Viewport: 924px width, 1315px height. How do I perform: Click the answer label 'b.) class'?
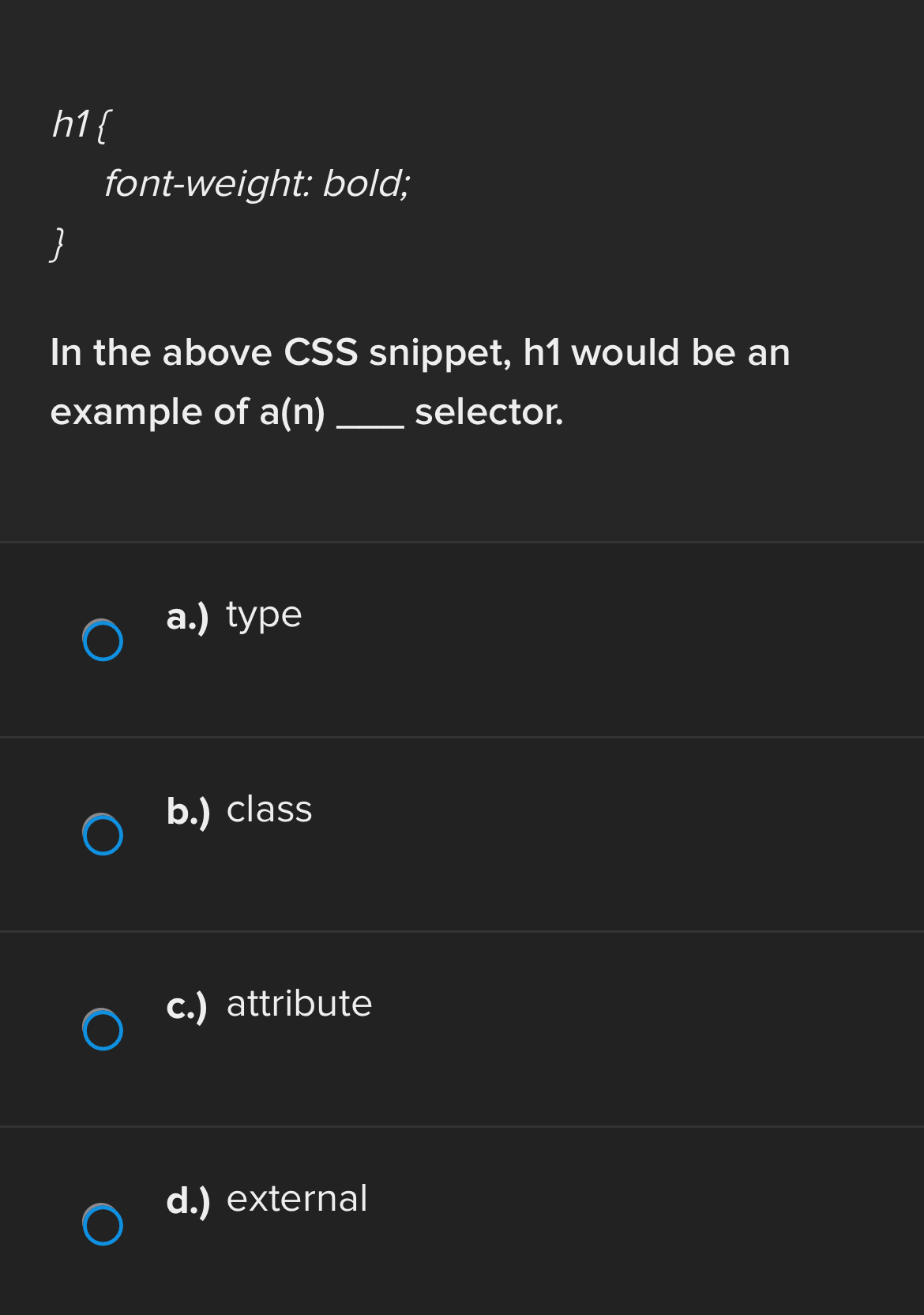[239, 810]
